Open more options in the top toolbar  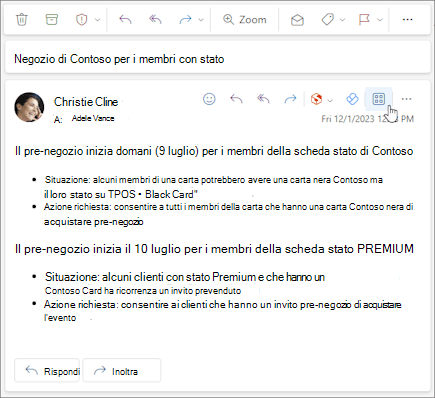(407, 20)
